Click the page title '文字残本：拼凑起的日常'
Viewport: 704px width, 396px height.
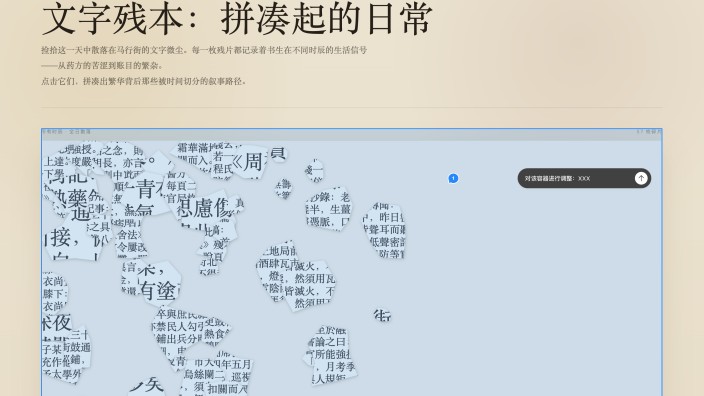pyautogui.click(x=237, y=19)
